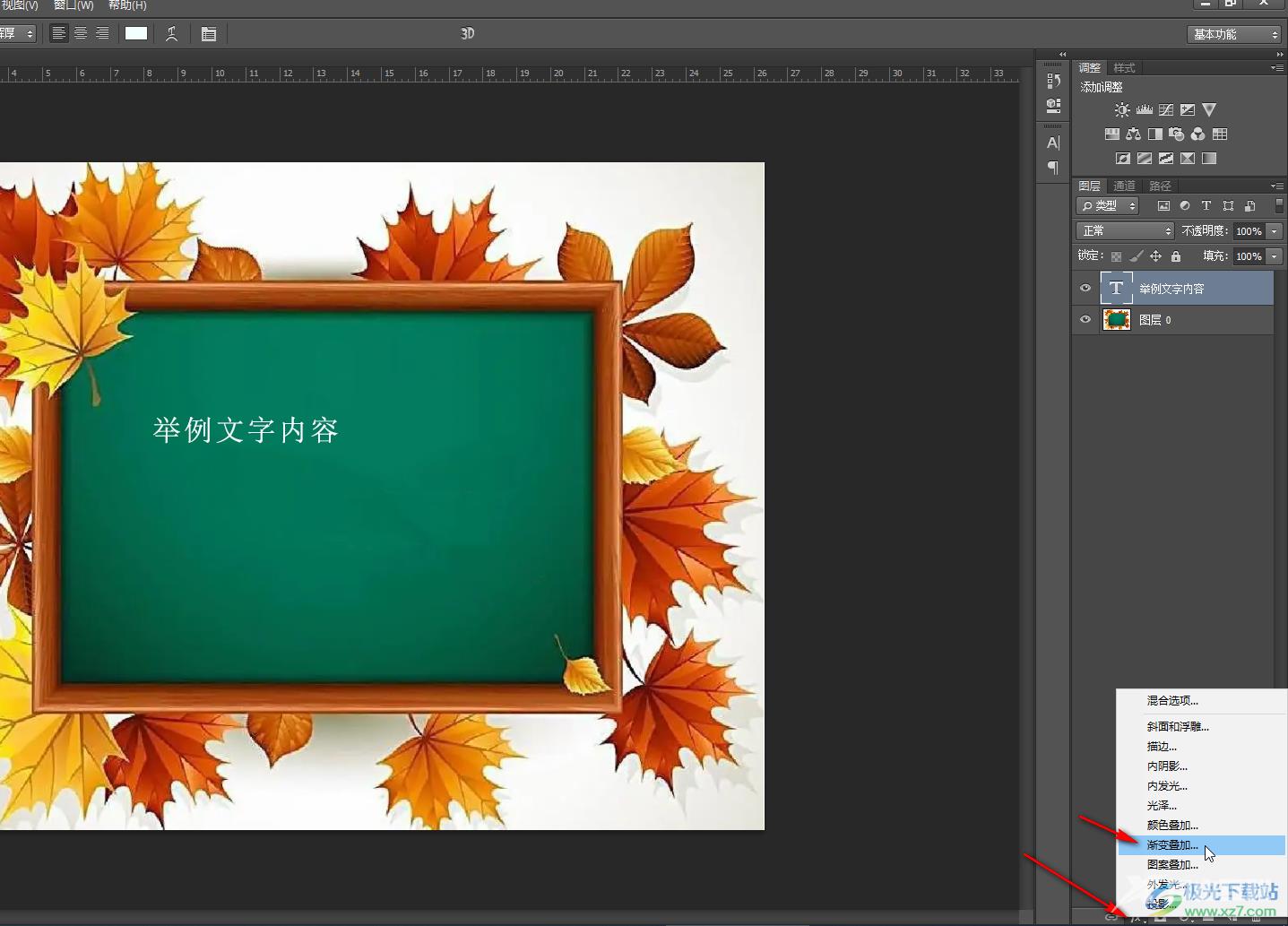The height and width of the screenshot is (926, 1288).
Task: Open the 正常 blend mode dropdown
Action: (1125, 231)
